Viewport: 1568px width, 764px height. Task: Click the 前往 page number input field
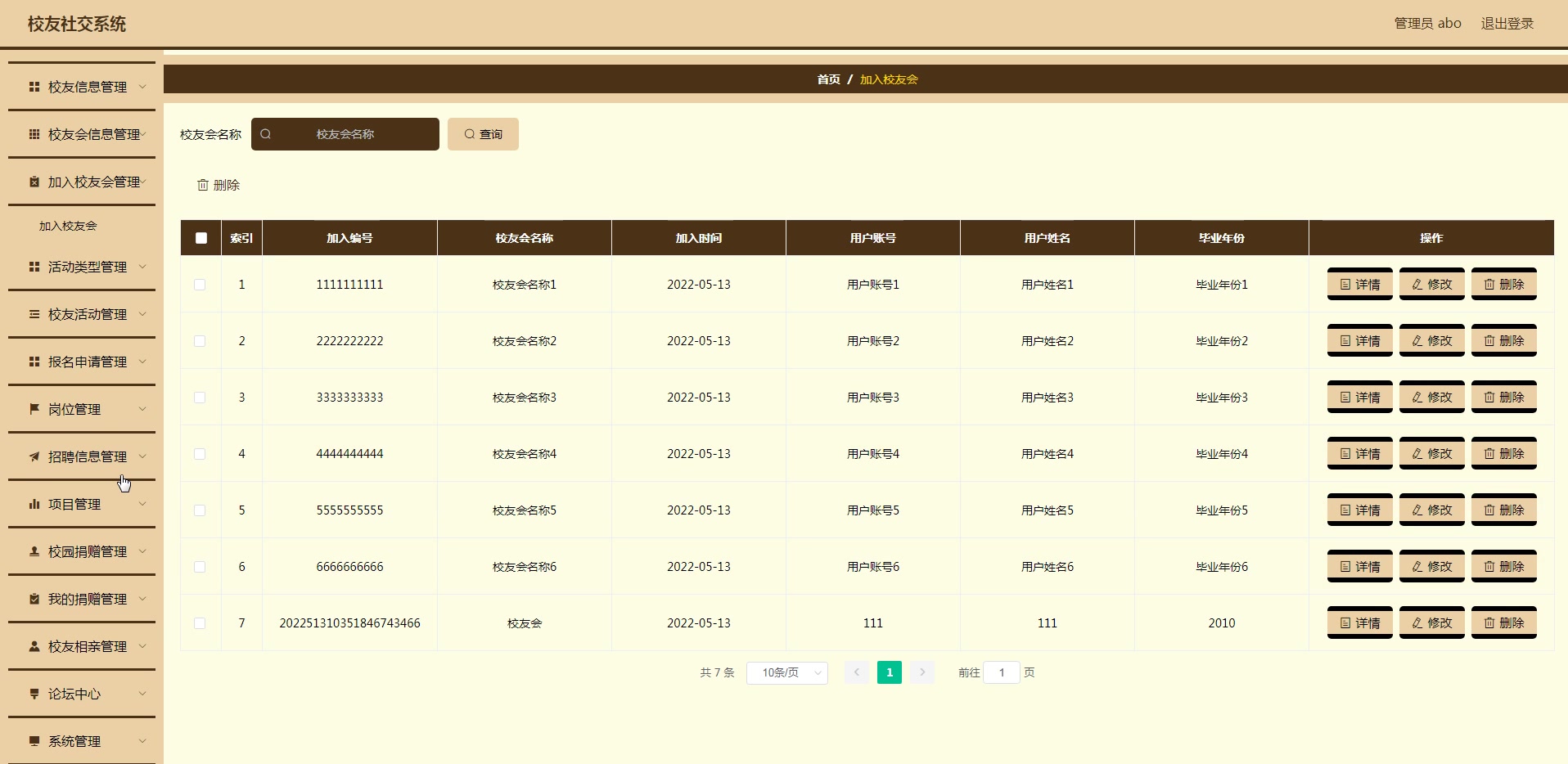click(1002, 672)
